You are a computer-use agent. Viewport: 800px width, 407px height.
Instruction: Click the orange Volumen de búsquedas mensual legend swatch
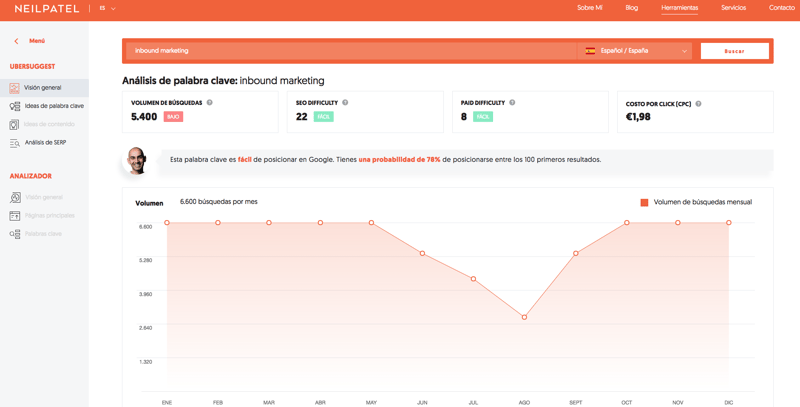(644, 202)
